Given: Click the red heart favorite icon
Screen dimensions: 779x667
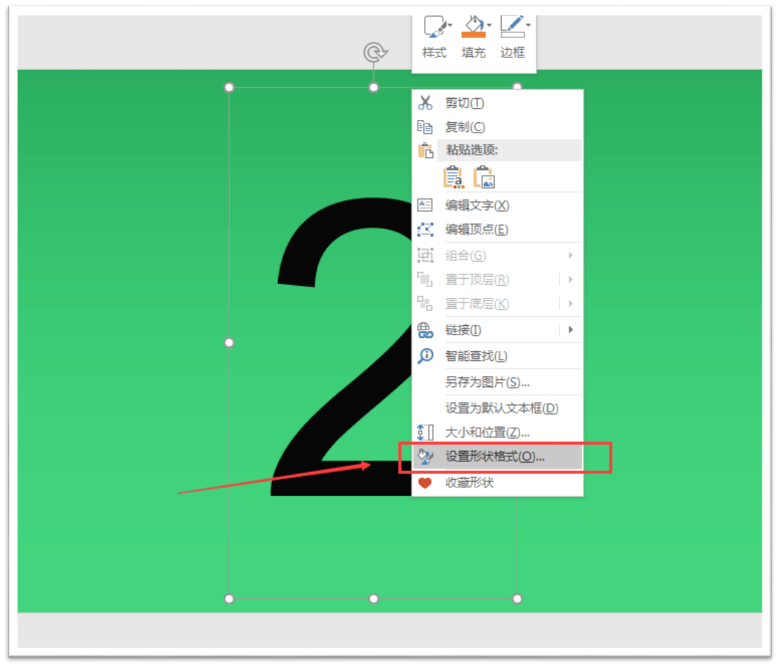Looking at the screenshot, I should click(x=425, y=483).
